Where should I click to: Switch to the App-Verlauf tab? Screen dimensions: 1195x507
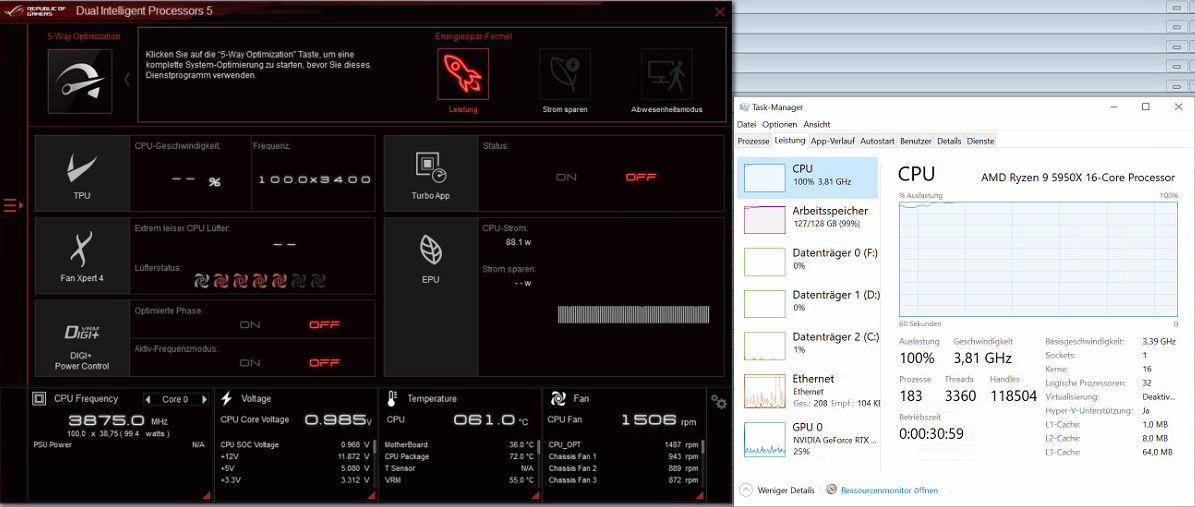(x=832, y=141)
